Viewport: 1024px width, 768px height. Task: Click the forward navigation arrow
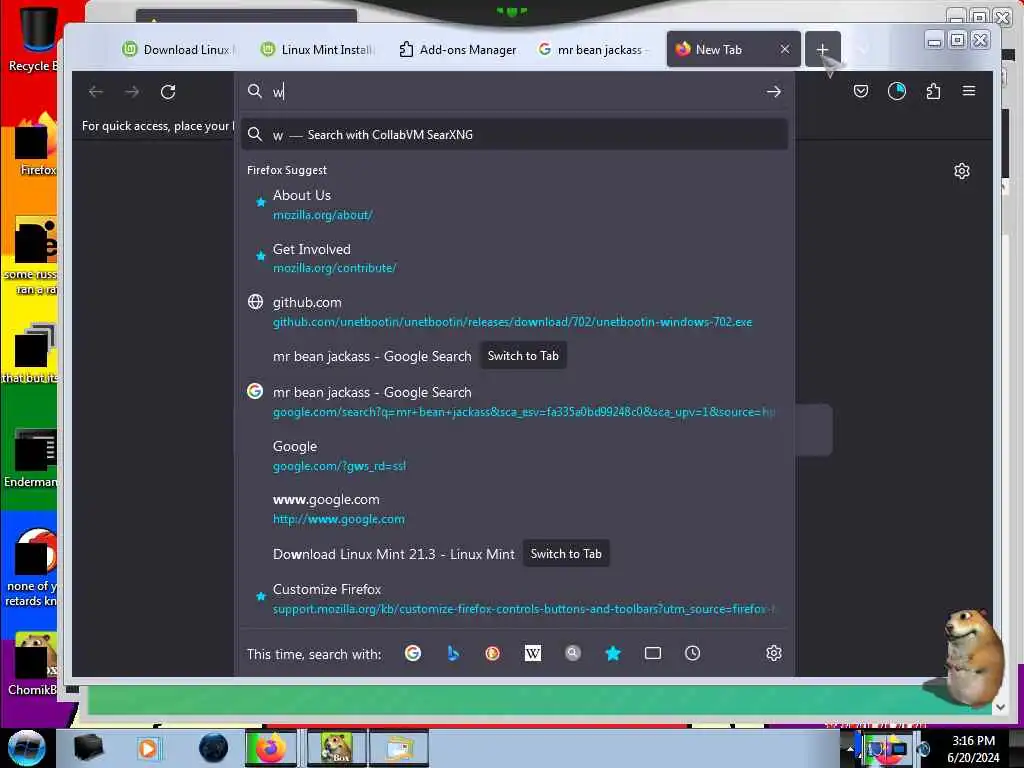coord(132,92)
